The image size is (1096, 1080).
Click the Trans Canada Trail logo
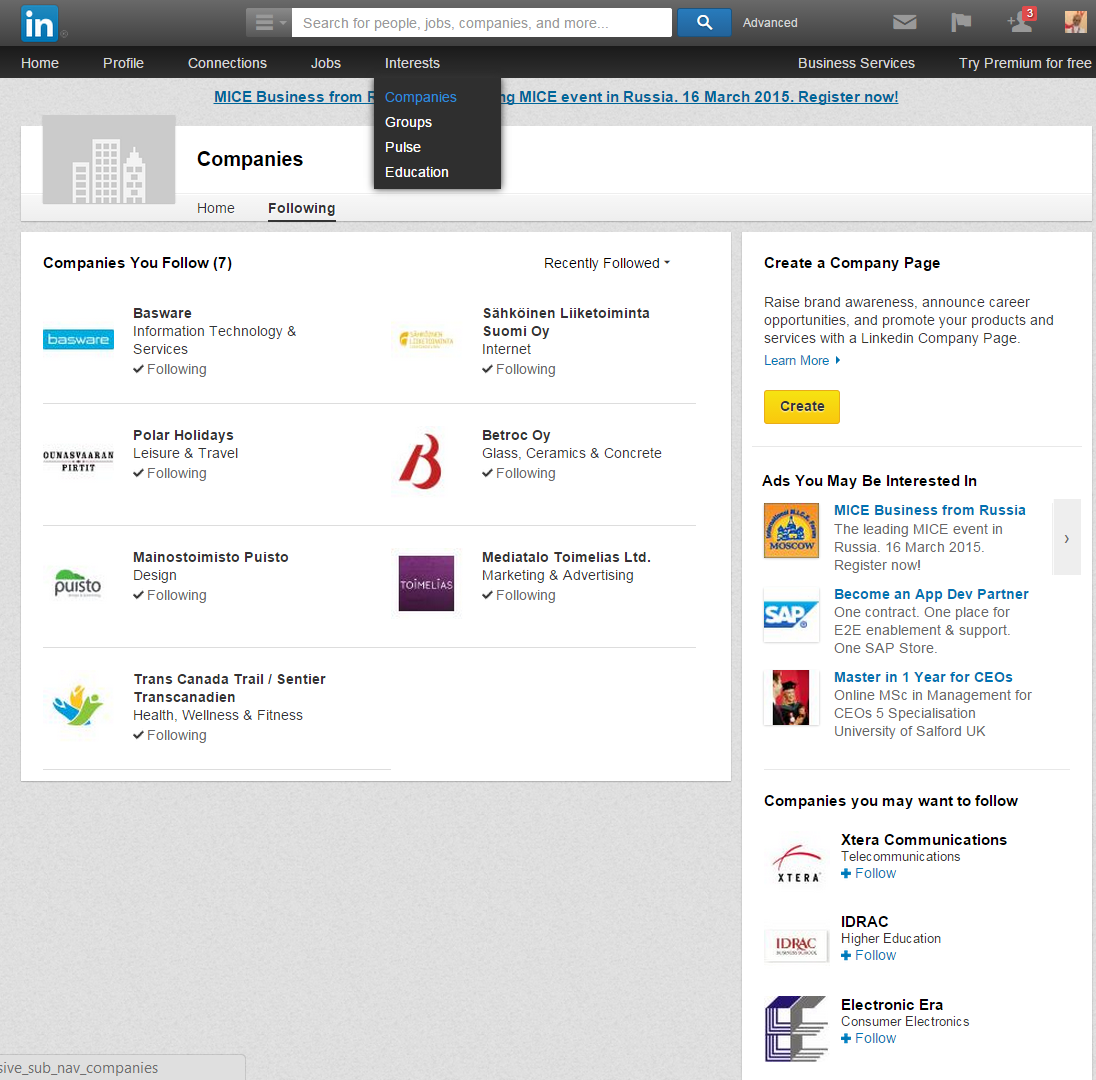(x=78, y=705)
